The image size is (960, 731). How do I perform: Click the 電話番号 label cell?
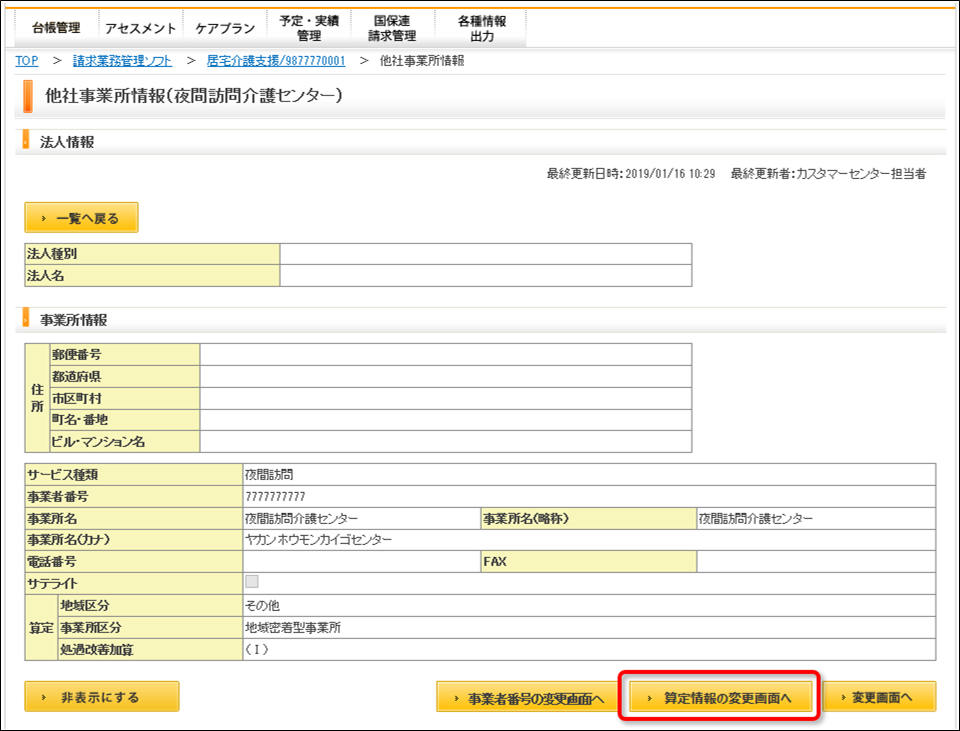(x=133, y=561)
